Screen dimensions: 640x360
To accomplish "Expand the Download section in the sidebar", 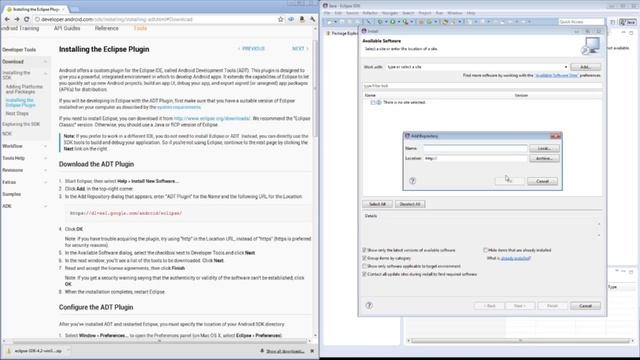I will 45,62.
